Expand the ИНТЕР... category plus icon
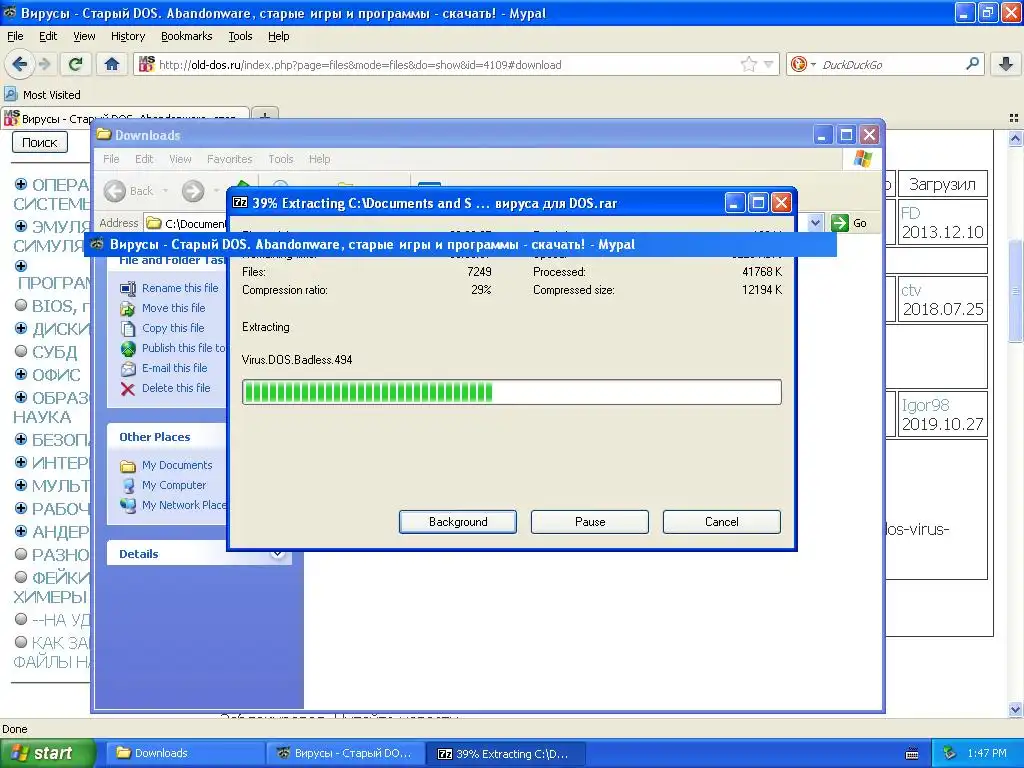Viewport: 1024px width, 768px height. click(x=21, y=462)
